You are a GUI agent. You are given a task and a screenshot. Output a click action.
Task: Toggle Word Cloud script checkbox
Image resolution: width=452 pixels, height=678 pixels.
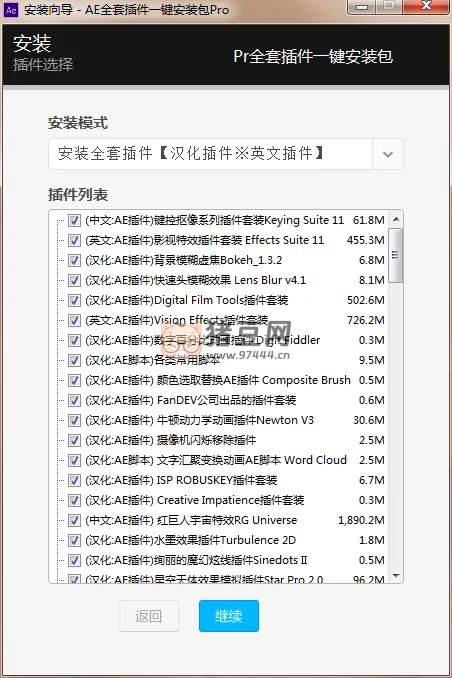(74, 461)
